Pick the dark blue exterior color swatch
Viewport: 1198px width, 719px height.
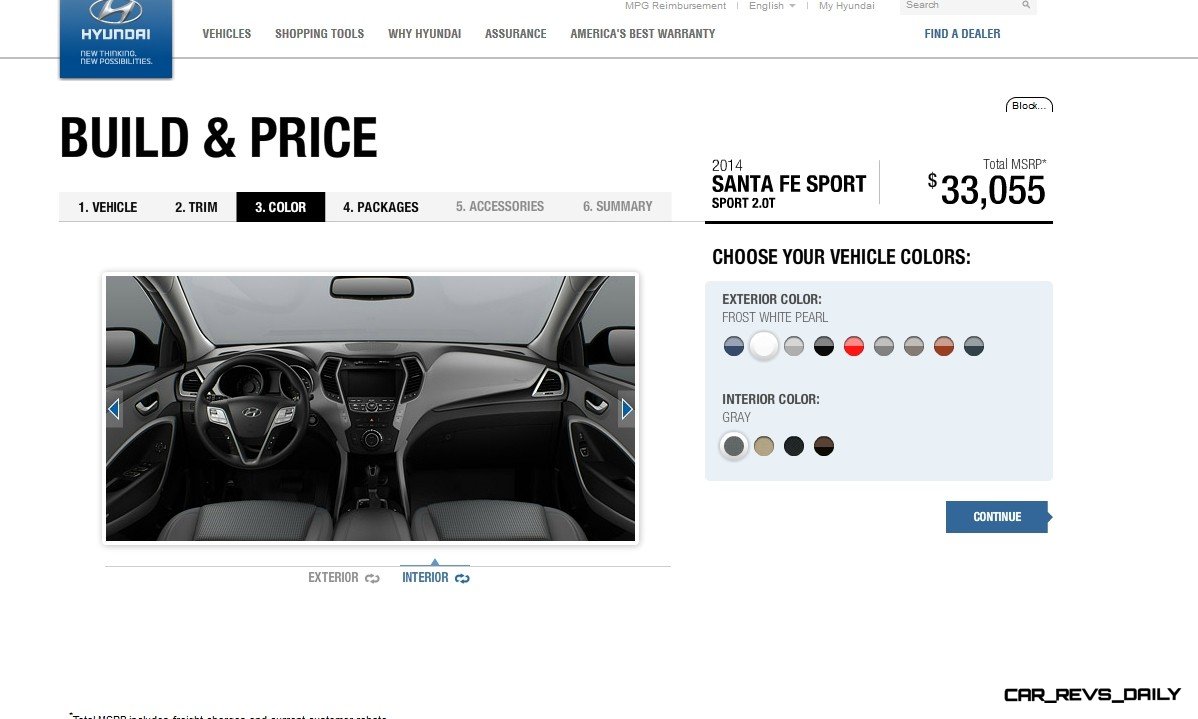tap(733, 346)
